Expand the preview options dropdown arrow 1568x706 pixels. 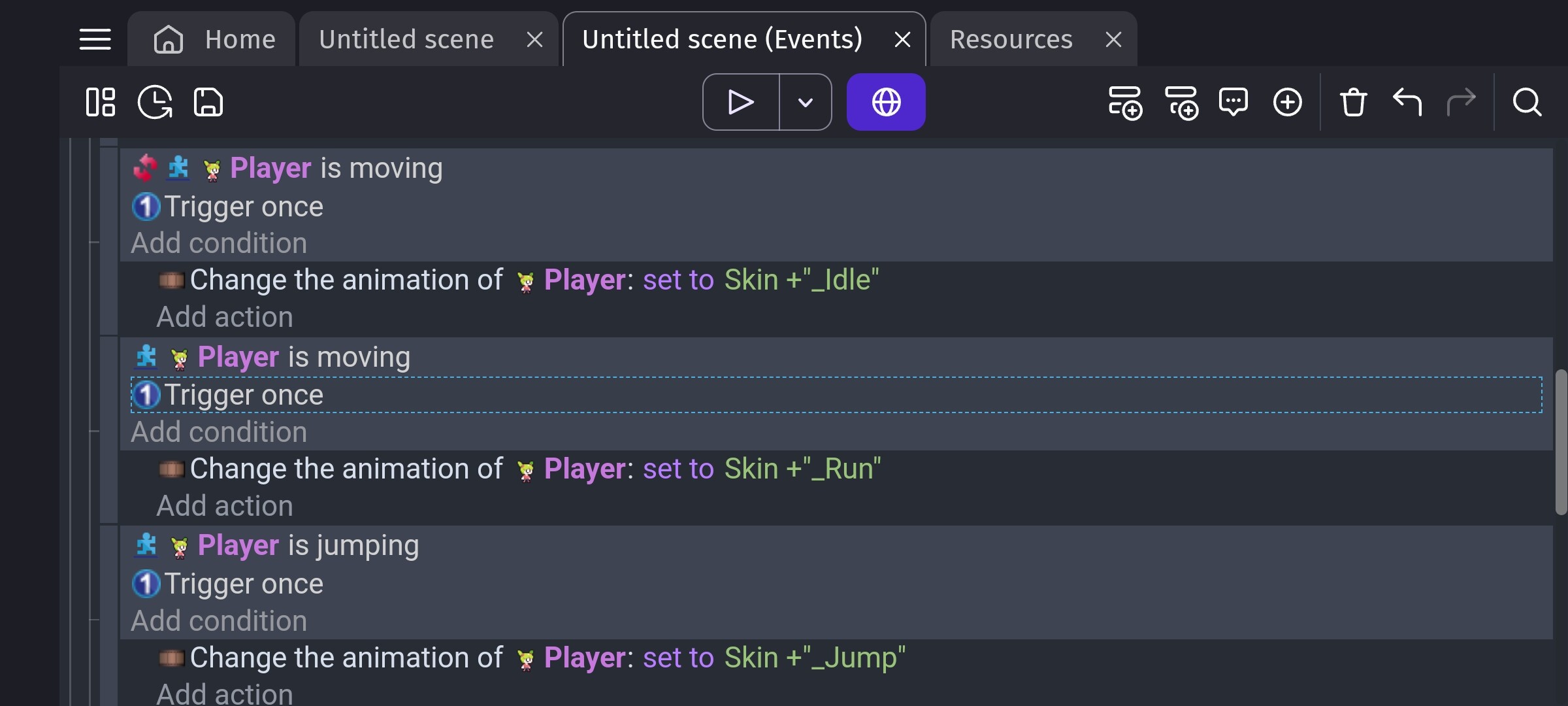tap(806, 102)
